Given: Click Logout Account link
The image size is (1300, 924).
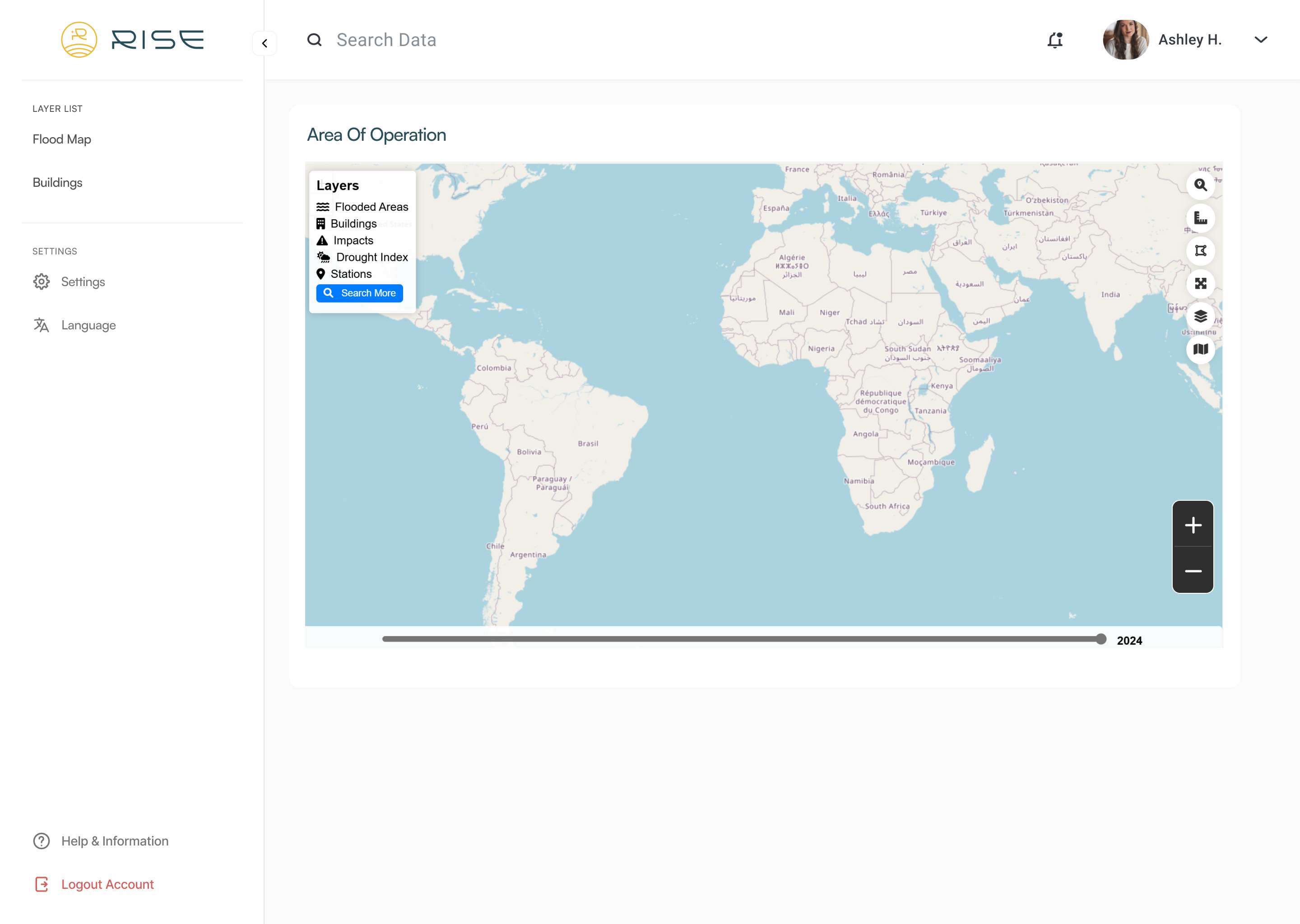Looking at the screenshot, I should (x=107, y=884).
